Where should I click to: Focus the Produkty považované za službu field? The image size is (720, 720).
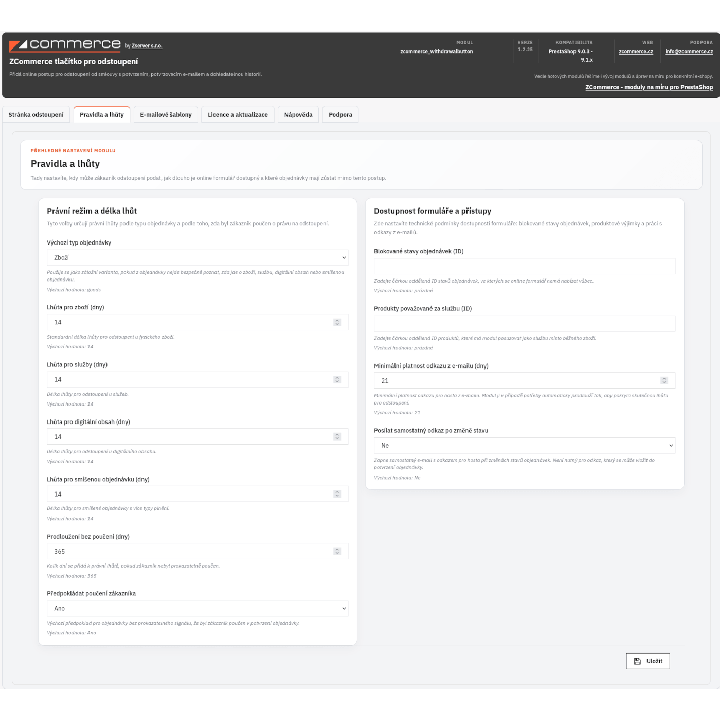click(524, 323)
